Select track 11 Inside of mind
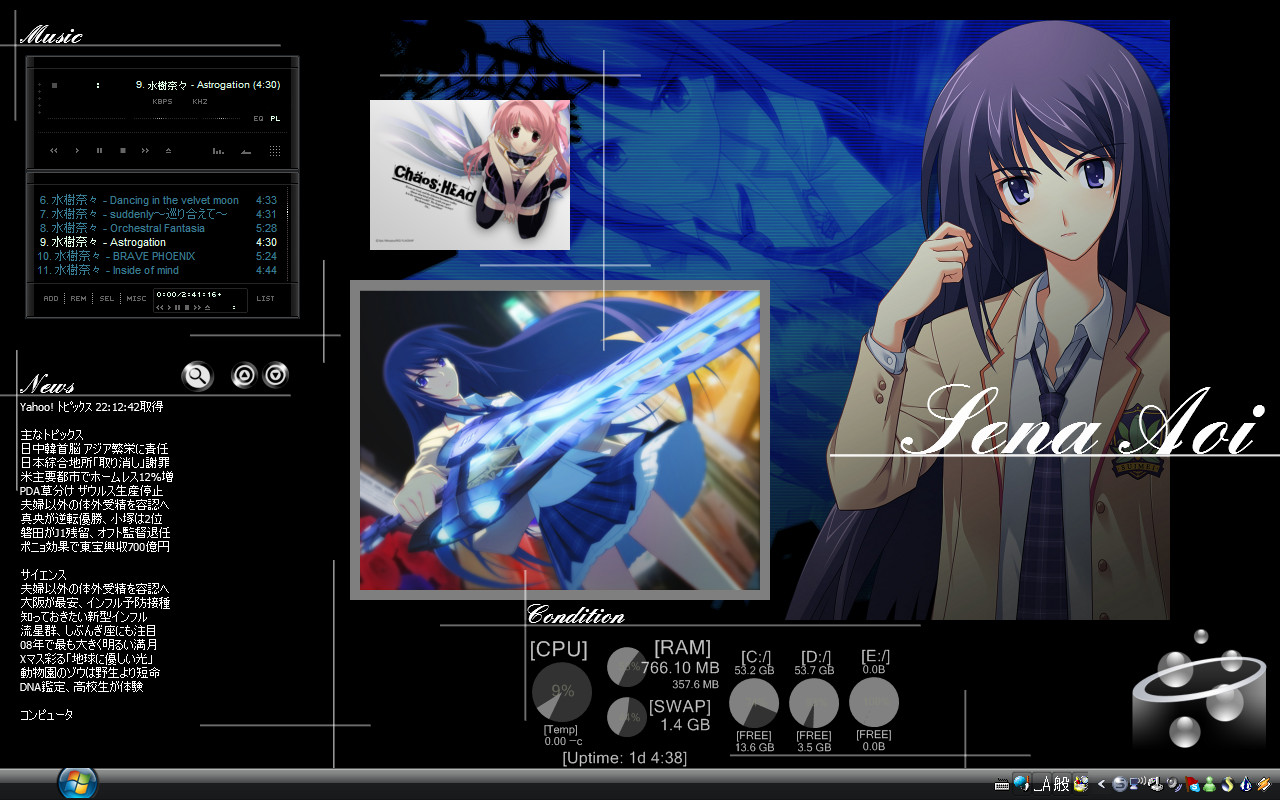The height and width of the screenshot is (800, 1280). click(x=158, y=270)
